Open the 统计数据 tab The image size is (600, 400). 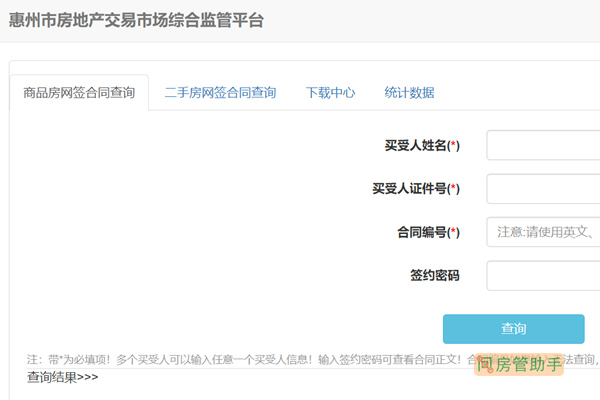tap(409, 93)
